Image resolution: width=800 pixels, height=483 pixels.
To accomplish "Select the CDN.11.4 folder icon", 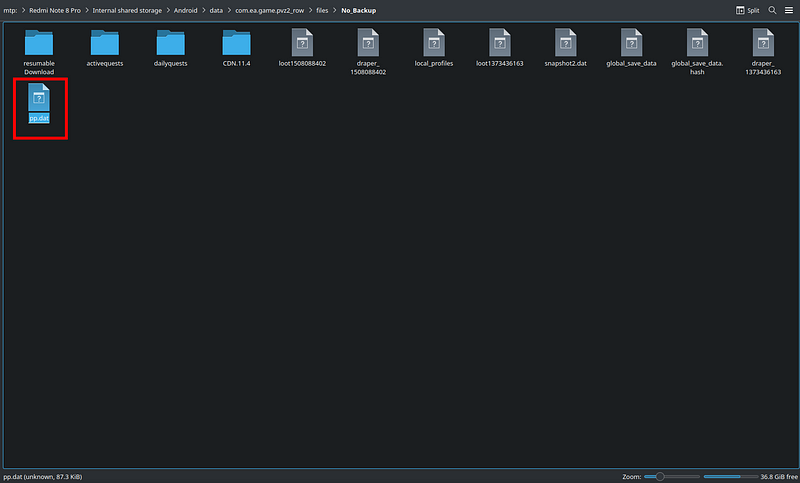I will (x=236, y=42).
